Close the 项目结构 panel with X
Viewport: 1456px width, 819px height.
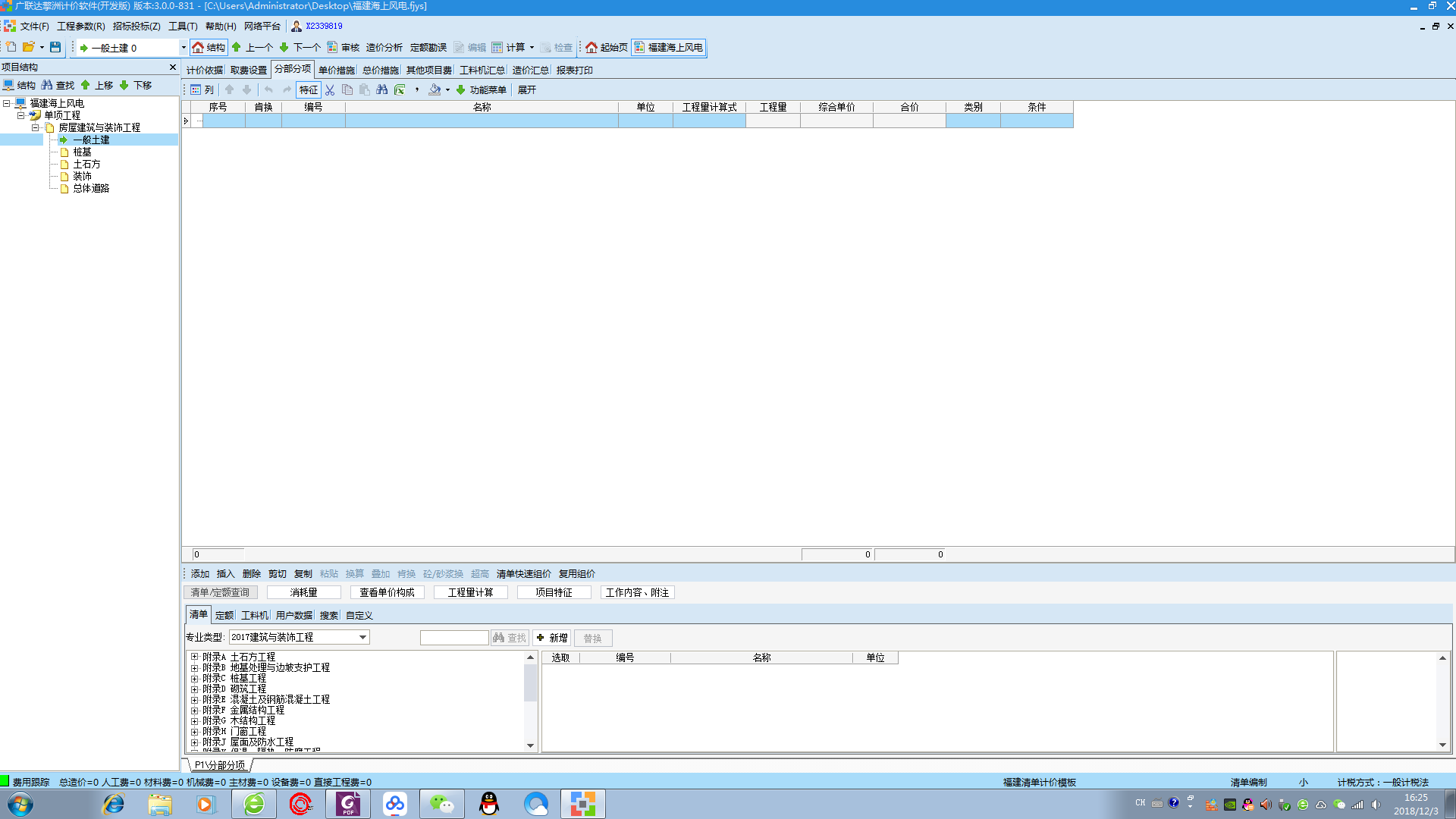173,67
